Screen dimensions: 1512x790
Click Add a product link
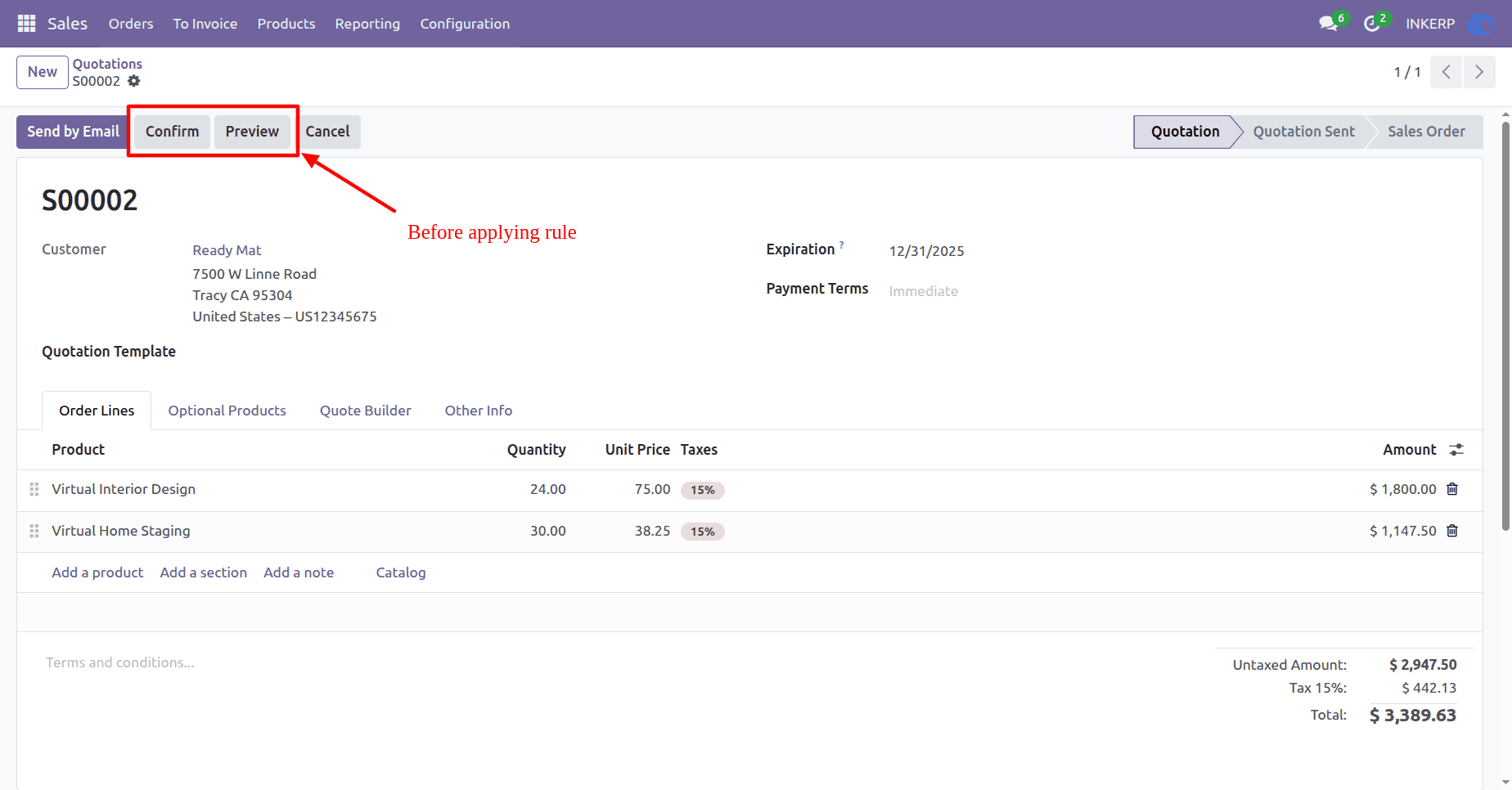click(97, 572)
